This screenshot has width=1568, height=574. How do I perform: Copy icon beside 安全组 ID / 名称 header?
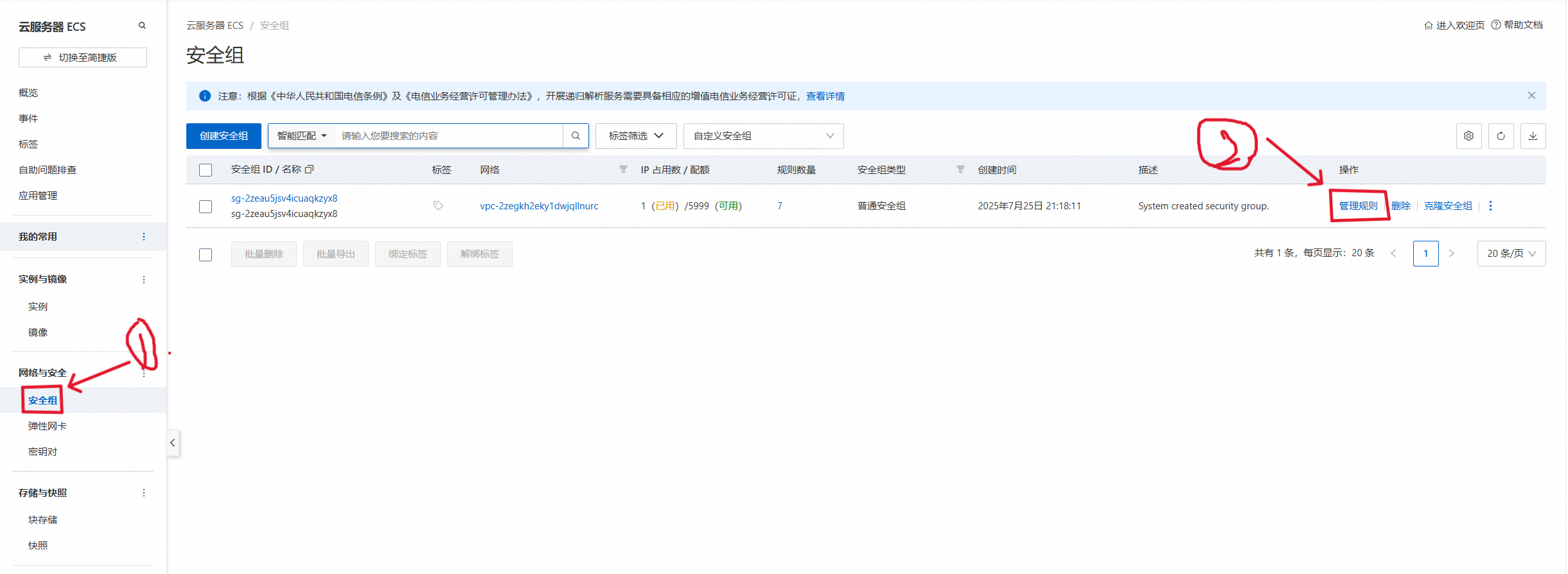coord(310,170)
